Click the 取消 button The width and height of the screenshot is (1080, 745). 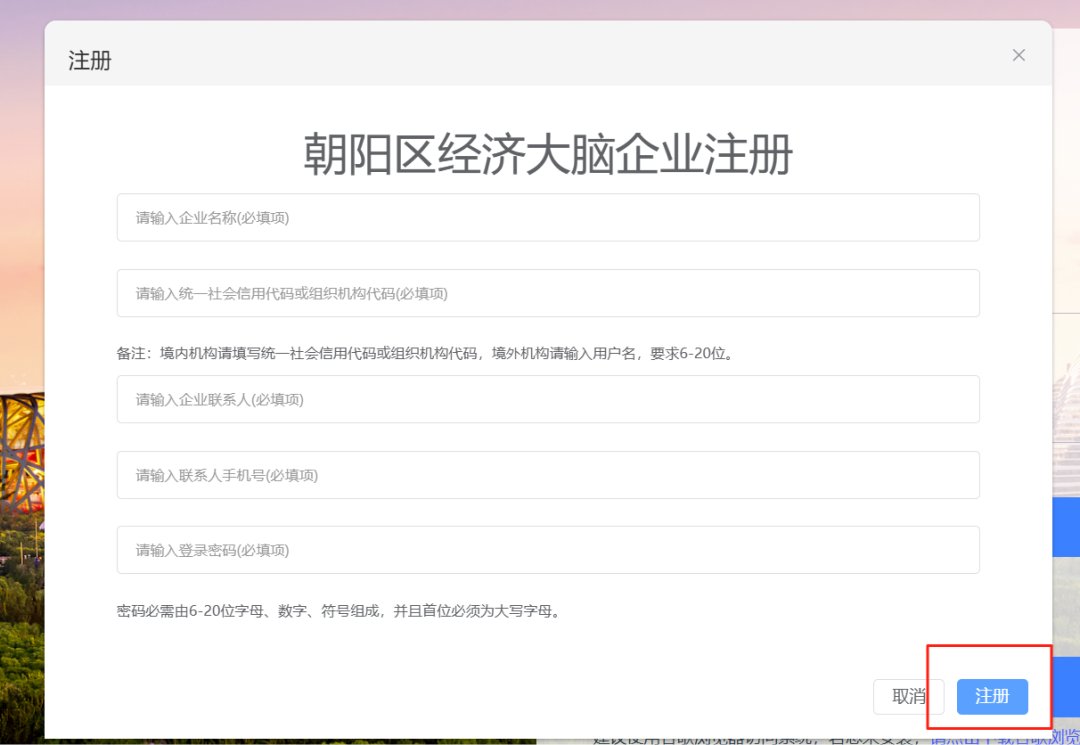tap(908, 697)
